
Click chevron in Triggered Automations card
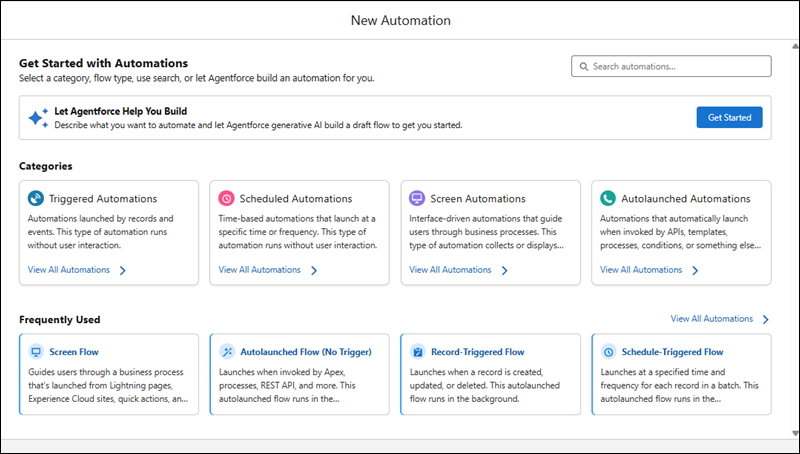(122, 270)
